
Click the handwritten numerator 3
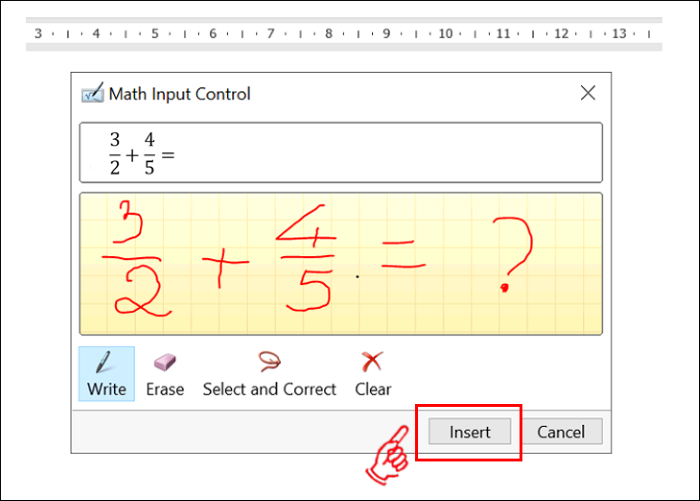click(x=128, y=218)
